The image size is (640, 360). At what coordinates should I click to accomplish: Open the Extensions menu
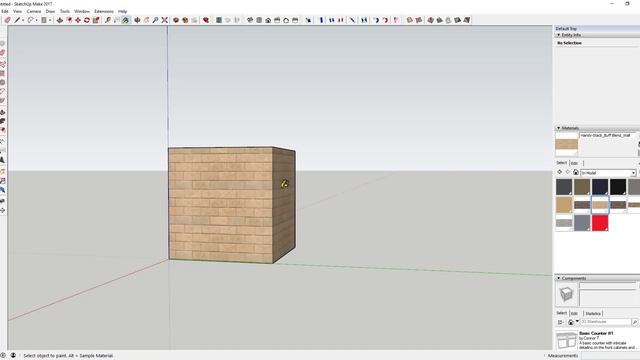point(104,11)
